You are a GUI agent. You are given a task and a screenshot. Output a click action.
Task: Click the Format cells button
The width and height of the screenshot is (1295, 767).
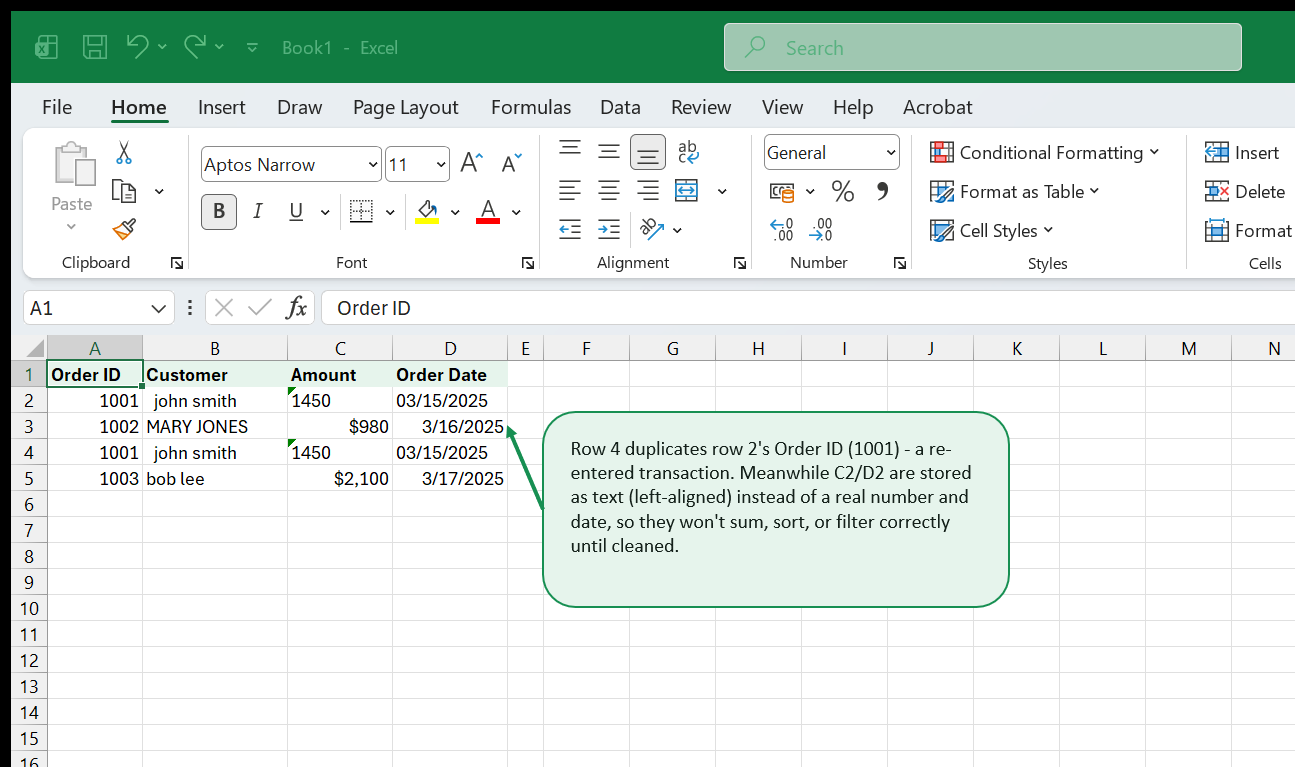pos(1248,230)
